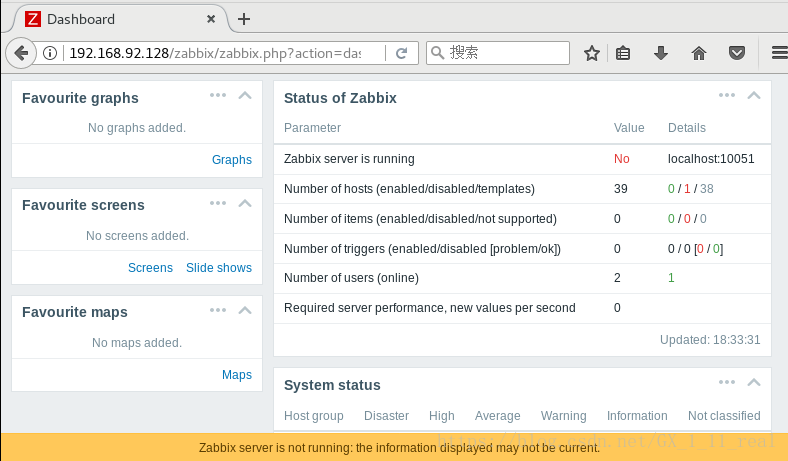Click the 'High' column header
The image size is (788, 461).
tap(442, 416)
